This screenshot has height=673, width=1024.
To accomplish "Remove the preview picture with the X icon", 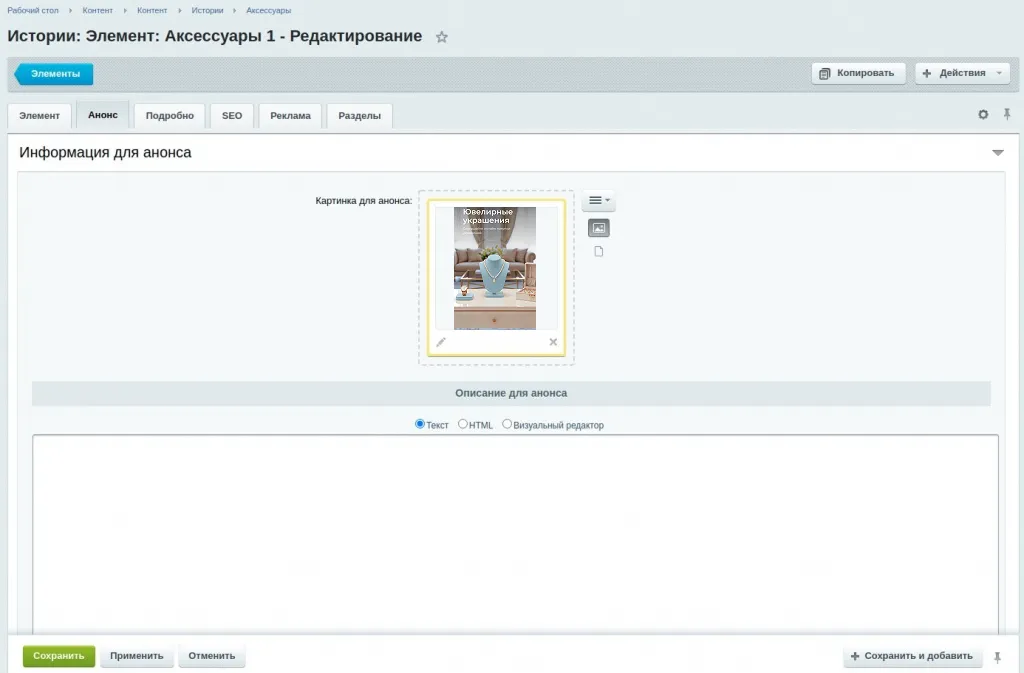I will (553, 342).
